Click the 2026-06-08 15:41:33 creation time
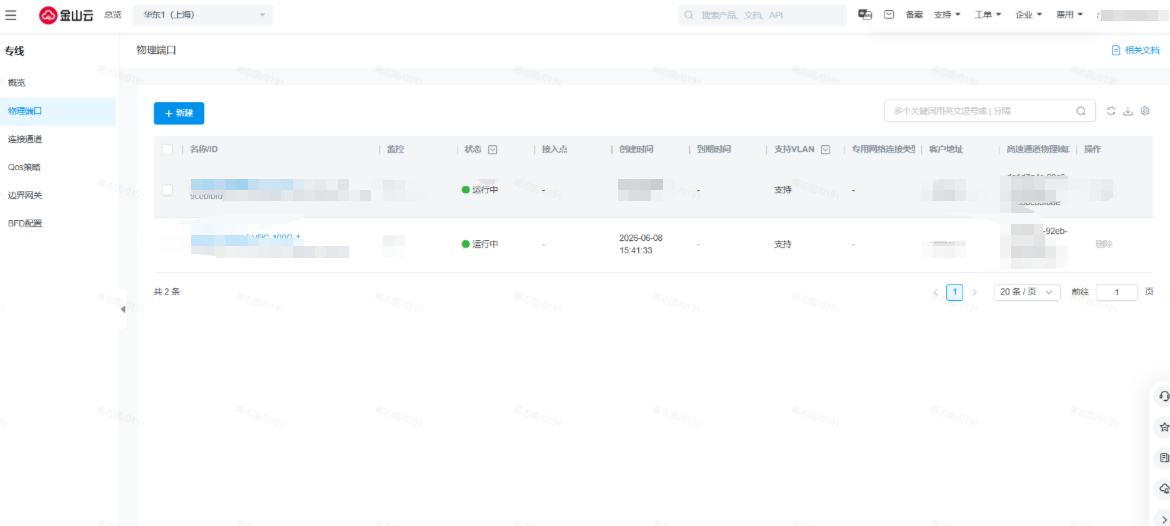The height and width of the screenshot is (526, 1170). [x=641, y=244]
